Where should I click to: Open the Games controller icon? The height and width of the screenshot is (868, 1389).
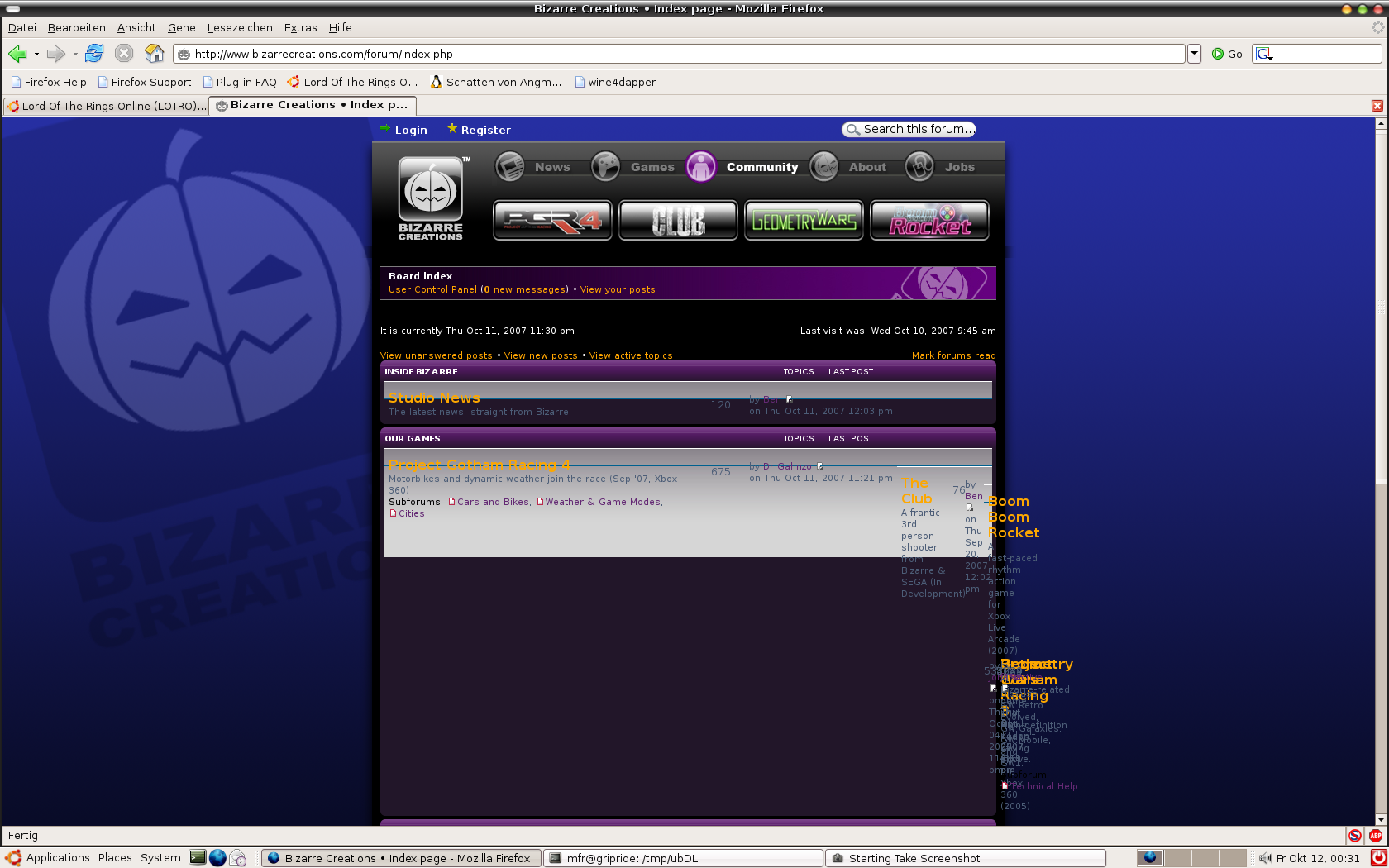click(605, 166)
